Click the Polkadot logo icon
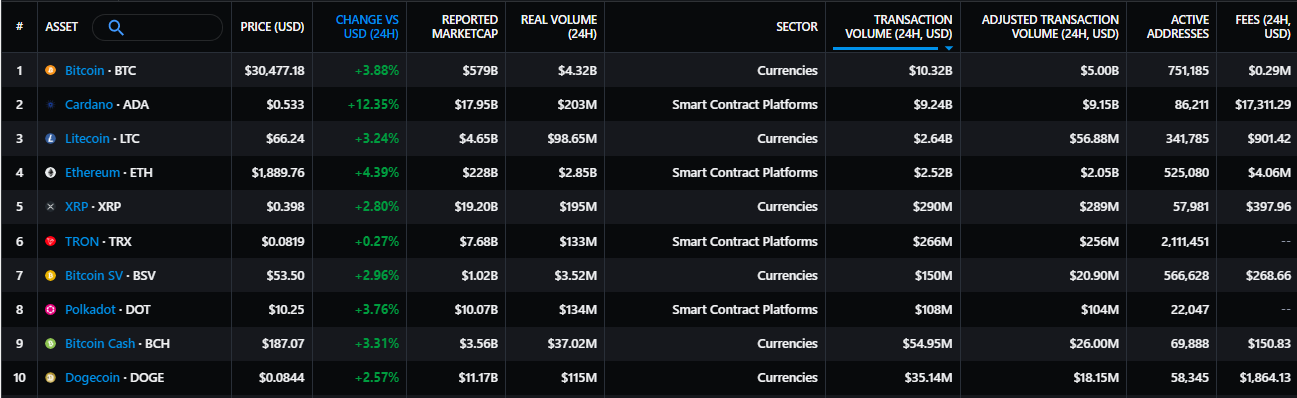 point(51,309)
